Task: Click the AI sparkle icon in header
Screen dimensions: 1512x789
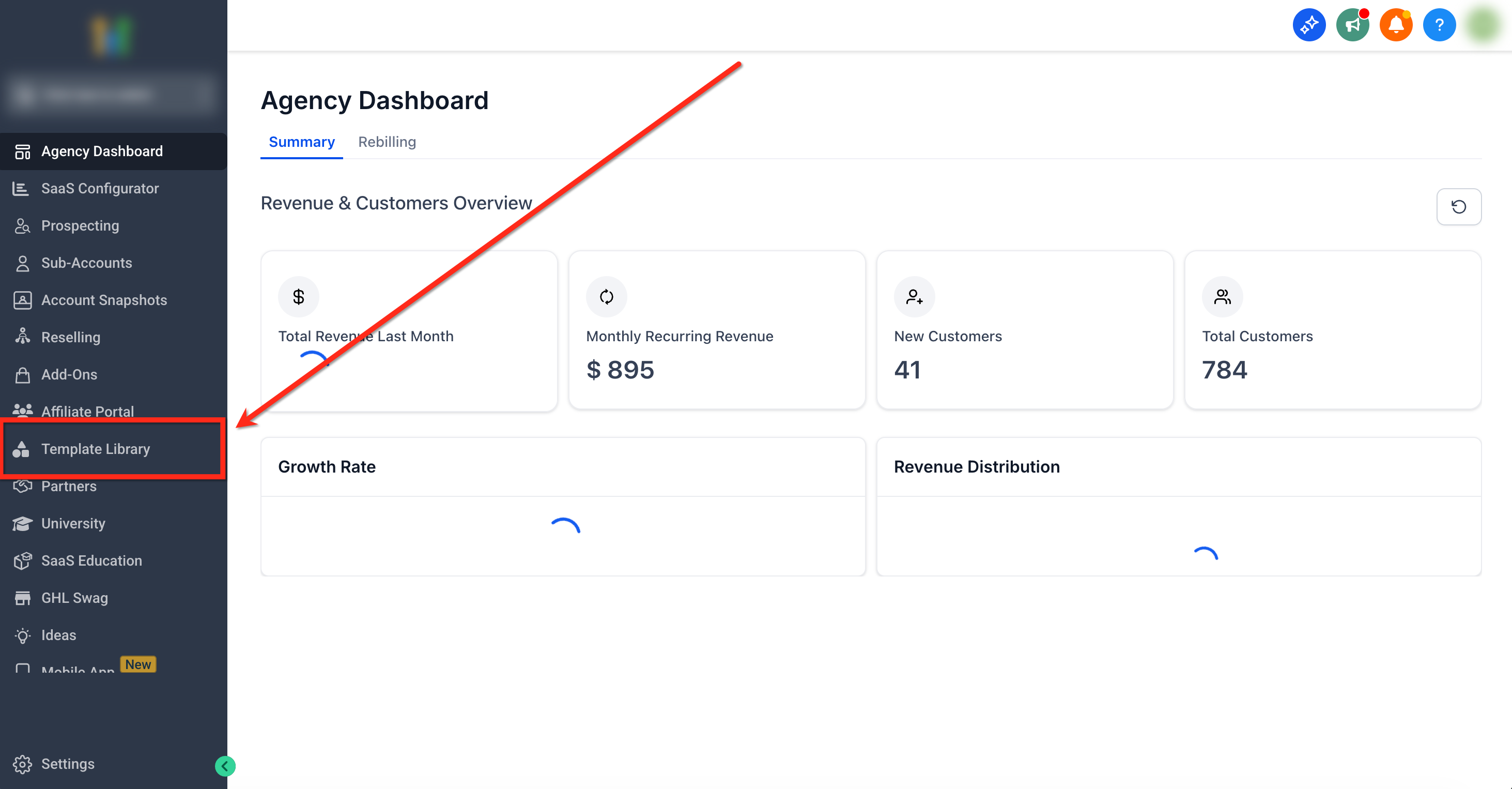Action: tap(1308, 25)
